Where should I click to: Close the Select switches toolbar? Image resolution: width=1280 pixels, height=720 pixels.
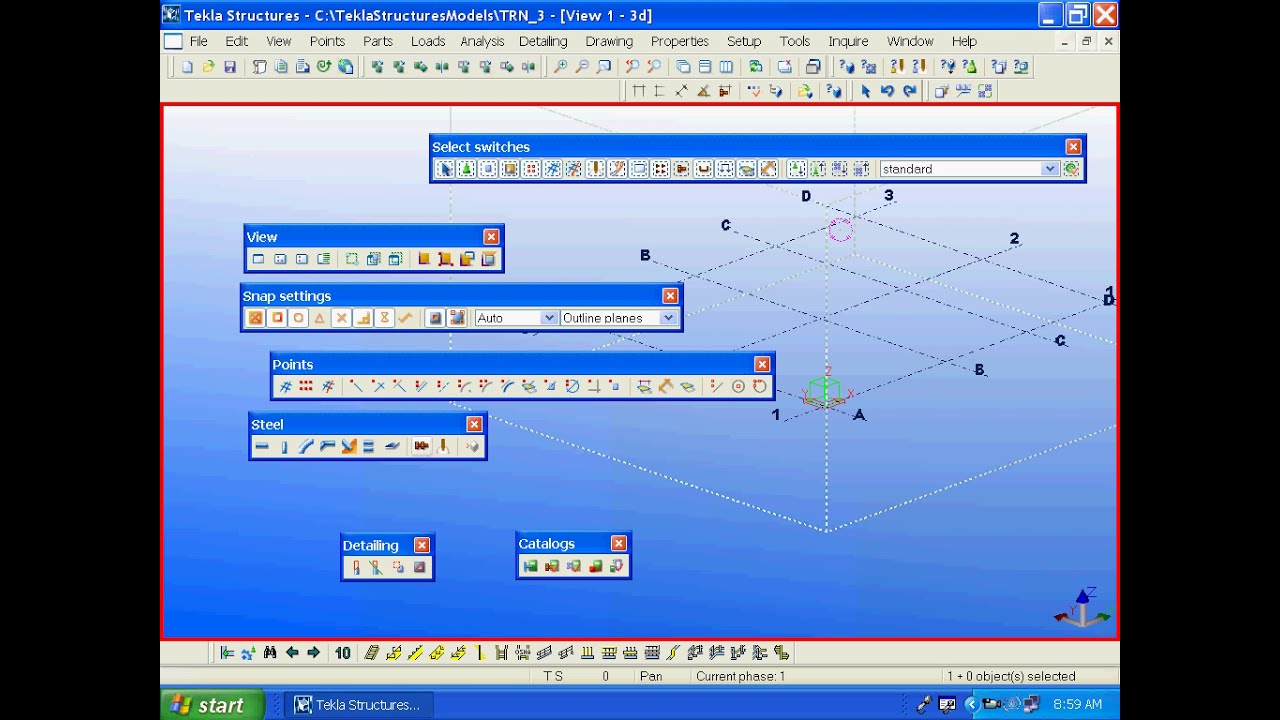[x=1073, y=147]
